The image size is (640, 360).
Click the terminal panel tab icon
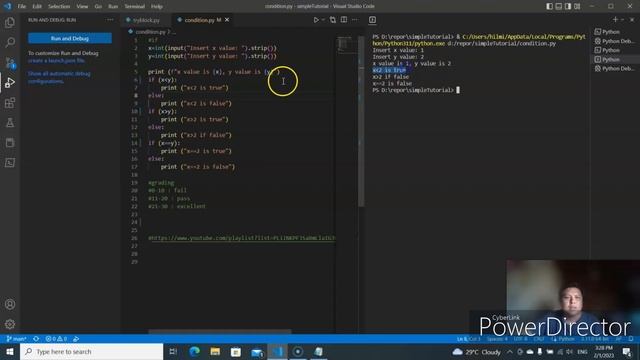pyautogui.click(x=372, y=20)
